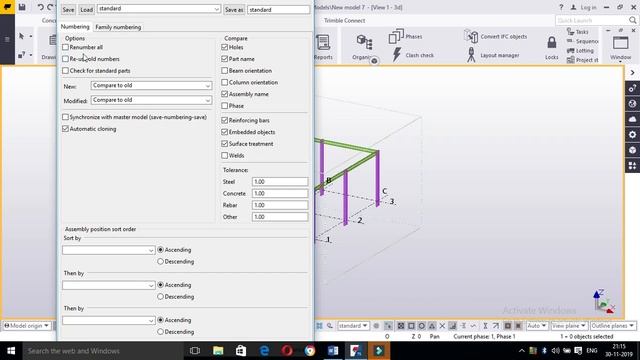Open the Model origin dropdown
Image resolution: width=640 pixels, height=360 pixels.
coord(27,326)
